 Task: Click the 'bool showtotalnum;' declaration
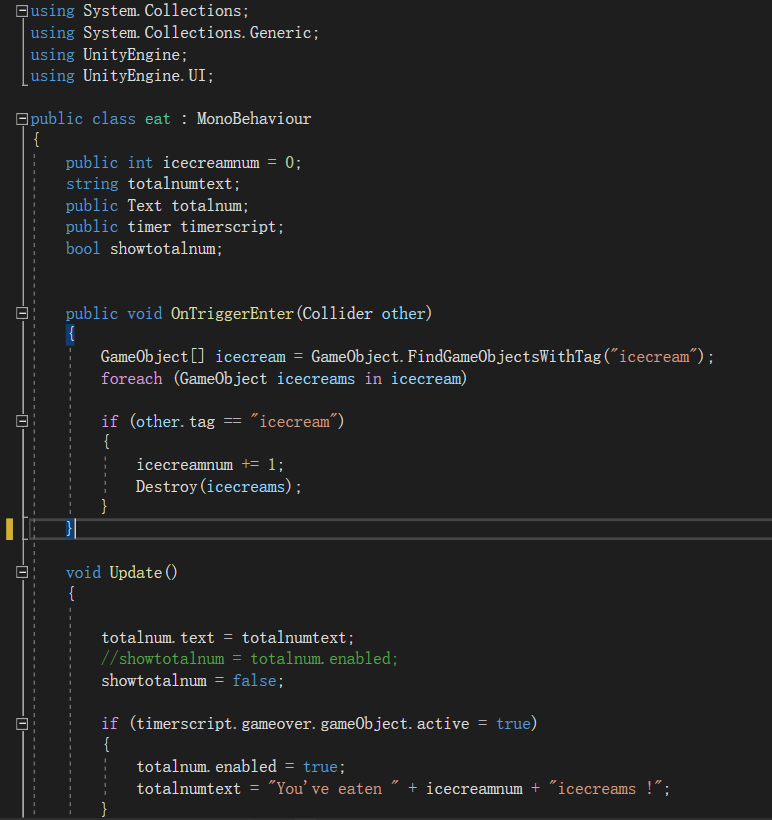click(x=144, y=249)
